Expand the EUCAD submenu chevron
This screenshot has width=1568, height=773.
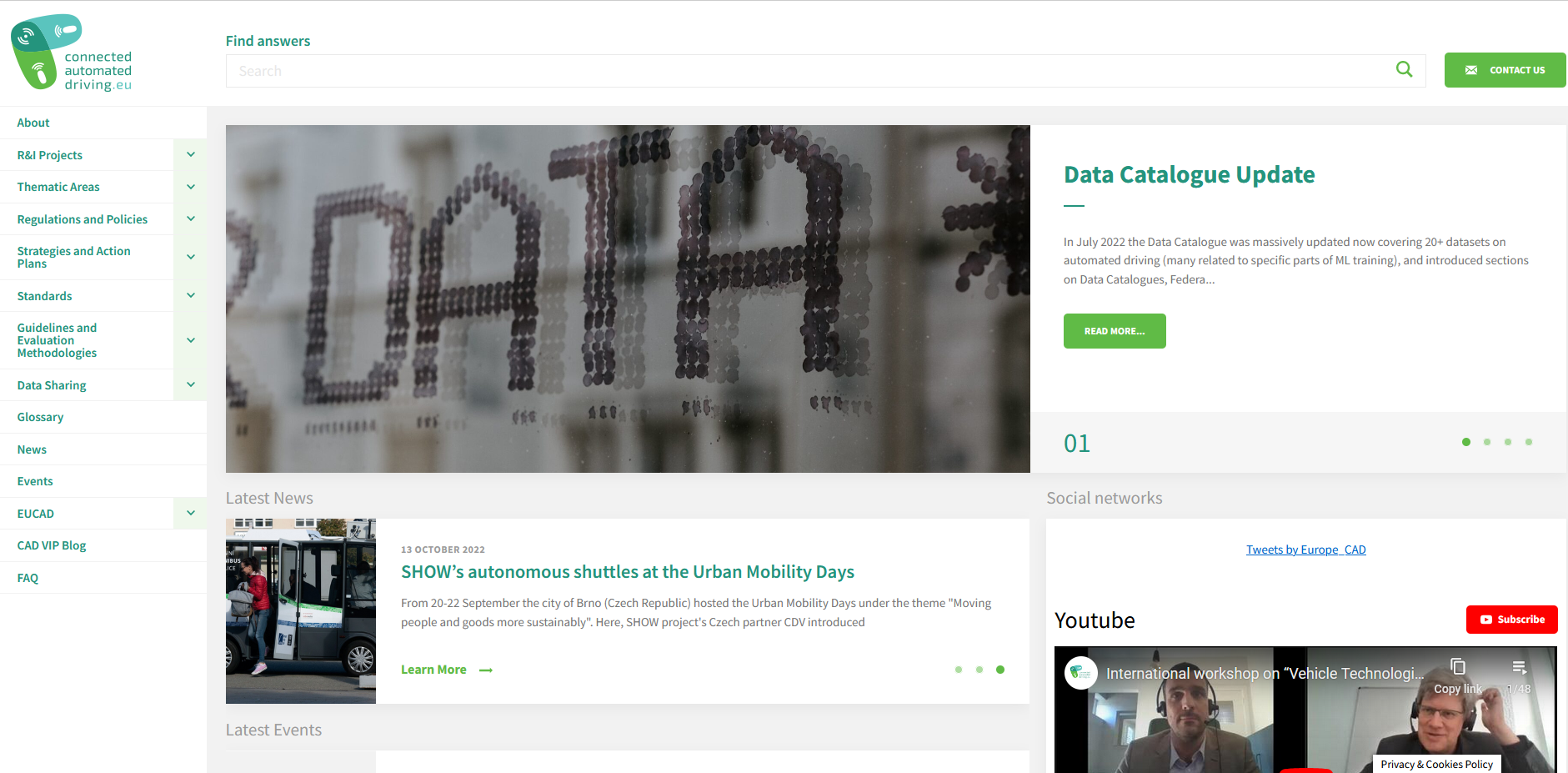[x=191, y=514]
